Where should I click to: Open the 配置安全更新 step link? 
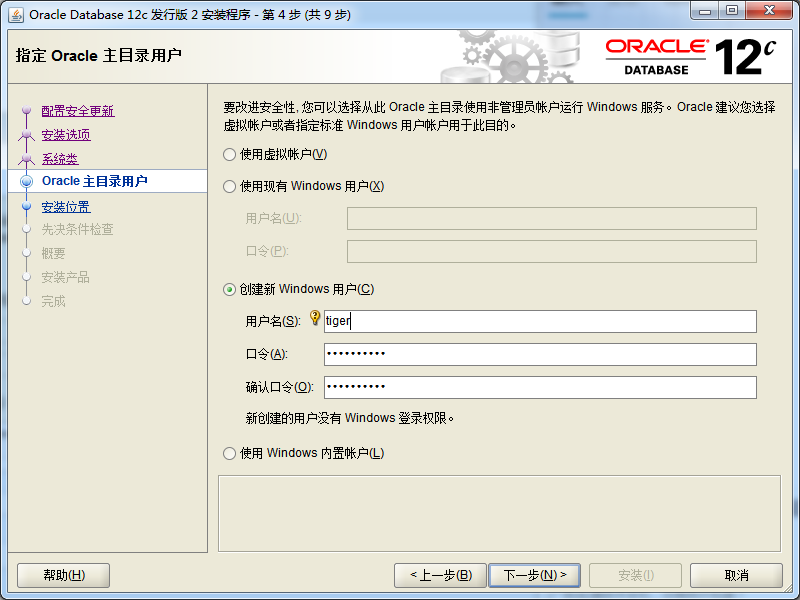tap(78, 111)
